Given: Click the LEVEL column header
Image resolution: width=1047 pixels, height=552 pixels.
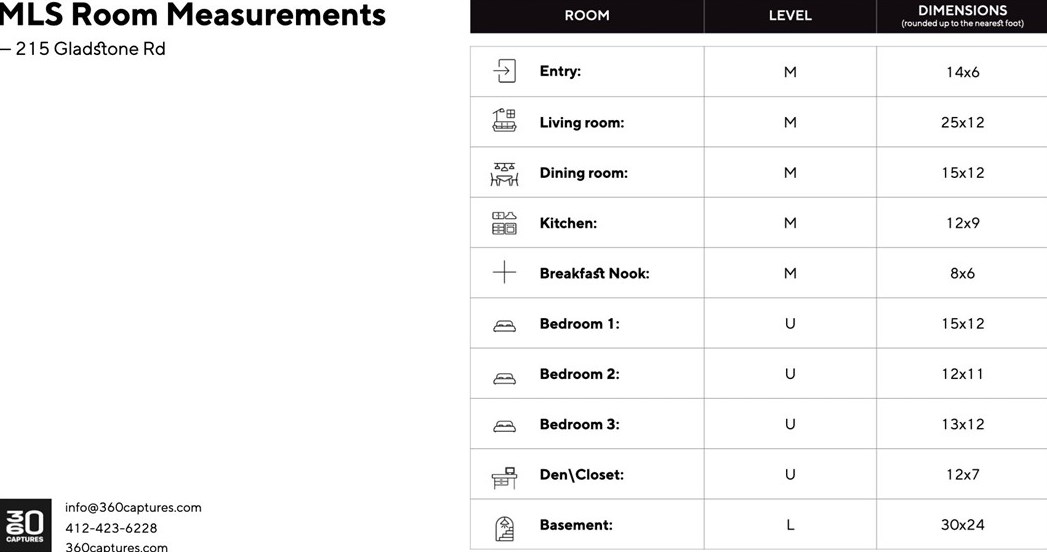Looking at the screenshot, I should coord(790,16).
